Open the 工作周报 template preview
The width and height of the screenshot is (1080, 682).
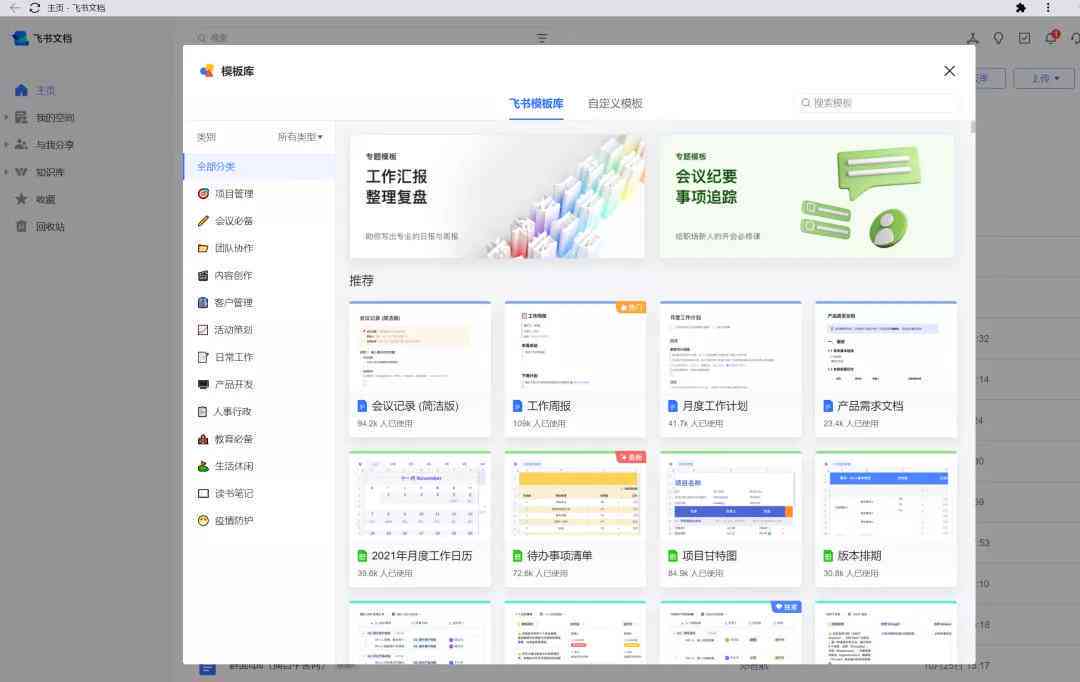tap(575, 347)
